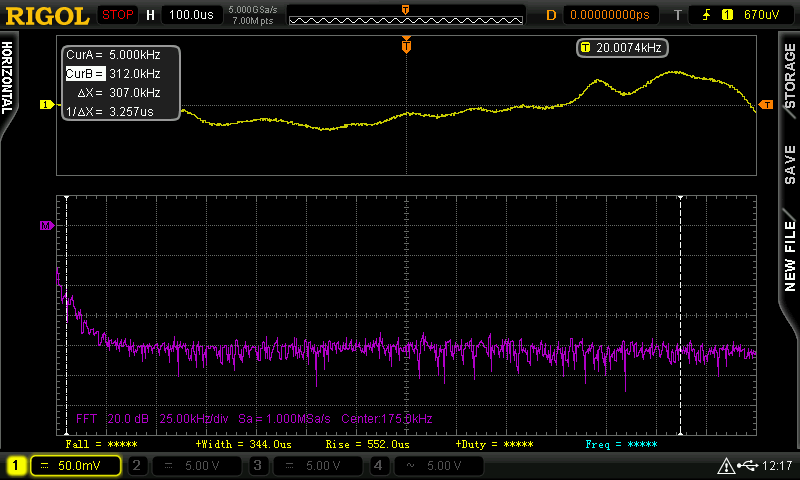Screen dimensions: 800x480
Task: Click the orange trigger level marker at right
Action: click(x=766, y=105)
